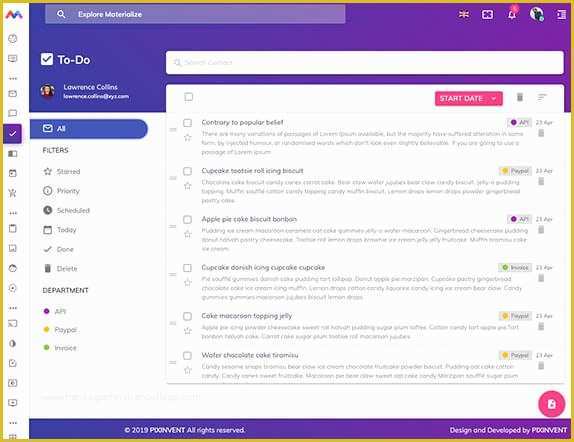
Task: Open the START DATE dropdown
Action: [x=469, y=99]
